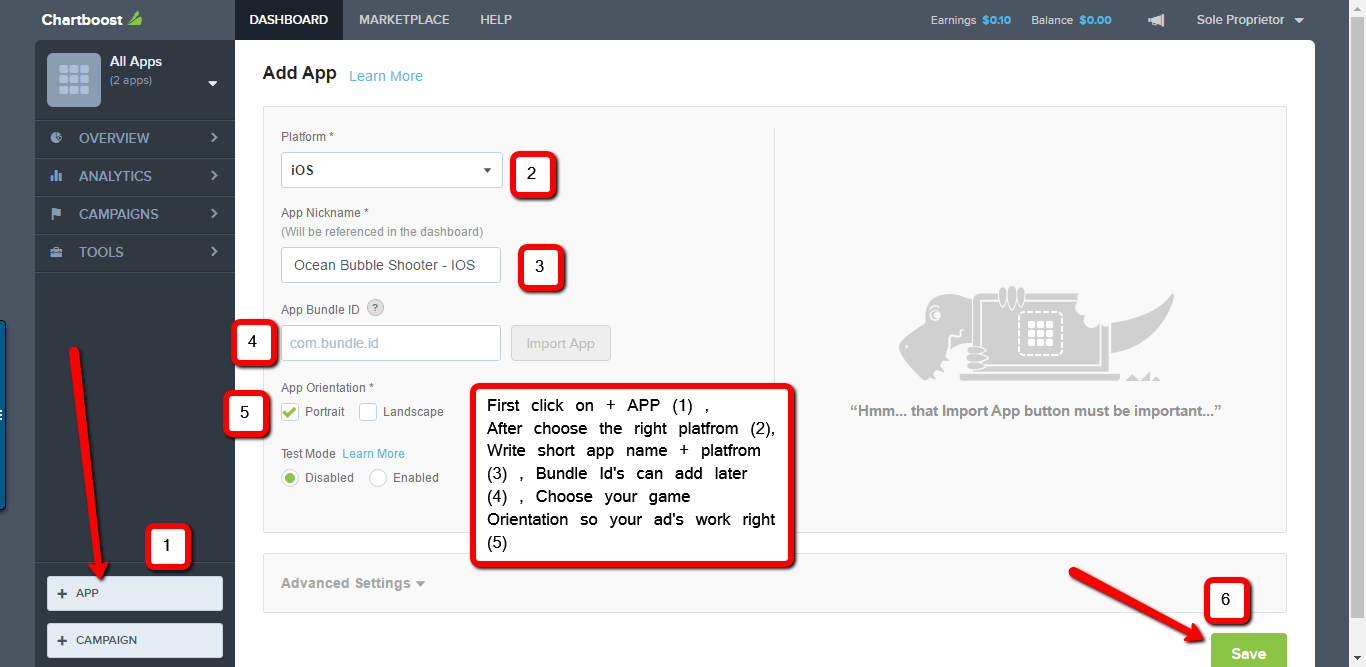The height and width of the screenshot is (667, 1366).
Task: Check the Landscape orientation checkbox
Action: pos(368,411)
